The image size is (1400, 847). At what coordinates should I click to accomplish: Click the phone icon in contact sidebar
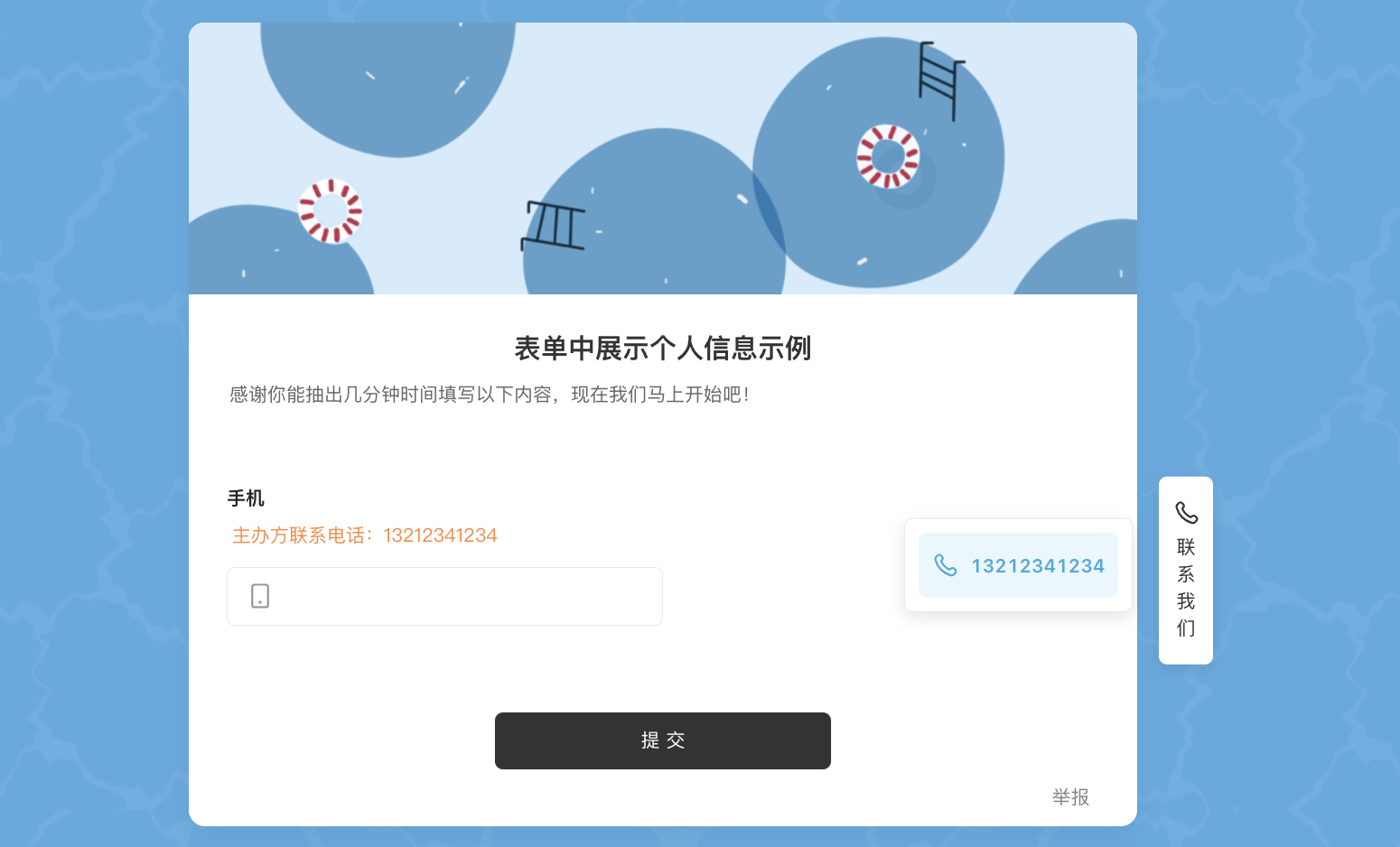(x=1186, y=513)
